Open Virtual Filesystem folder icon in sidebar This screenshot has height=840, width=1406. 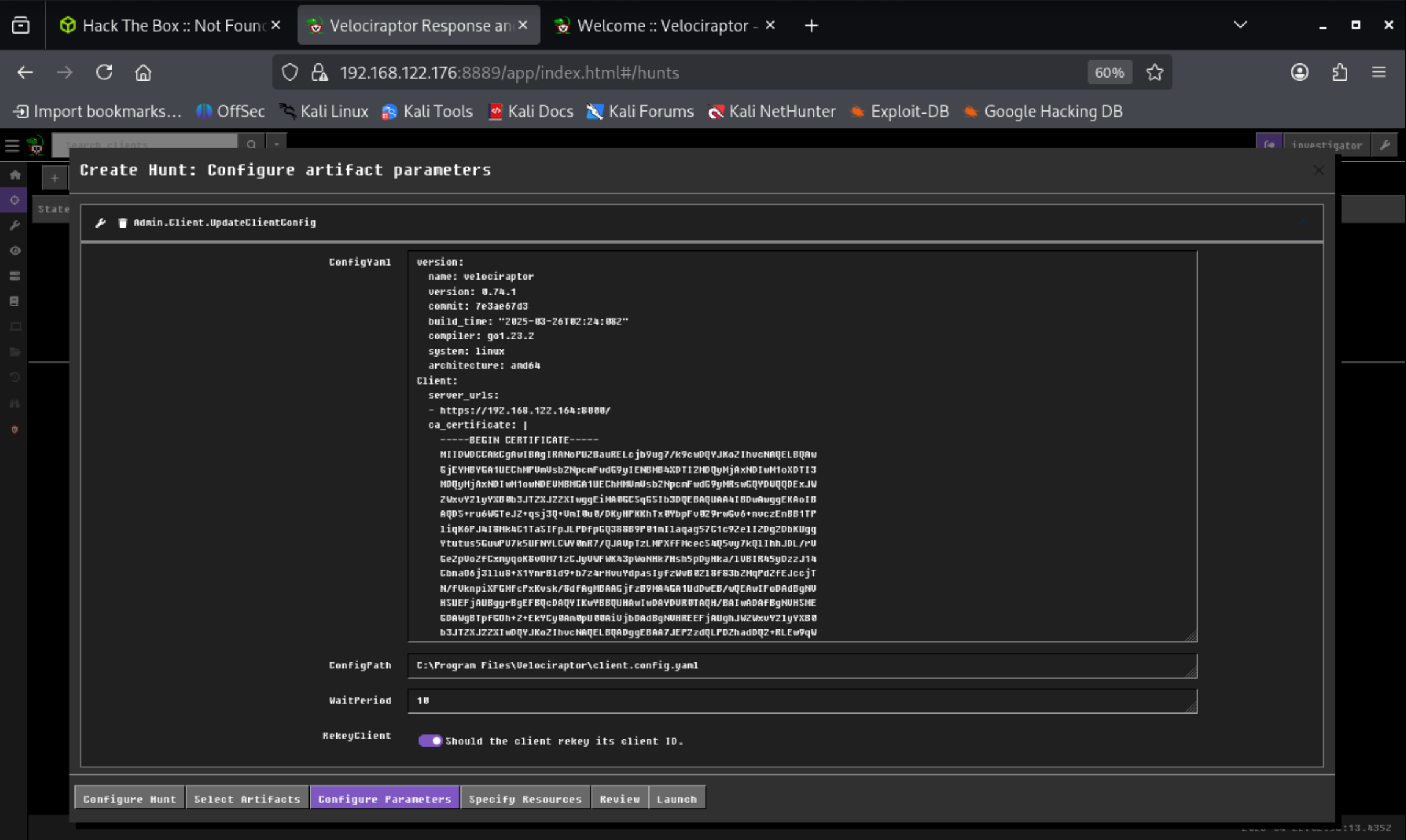(15, 352)
